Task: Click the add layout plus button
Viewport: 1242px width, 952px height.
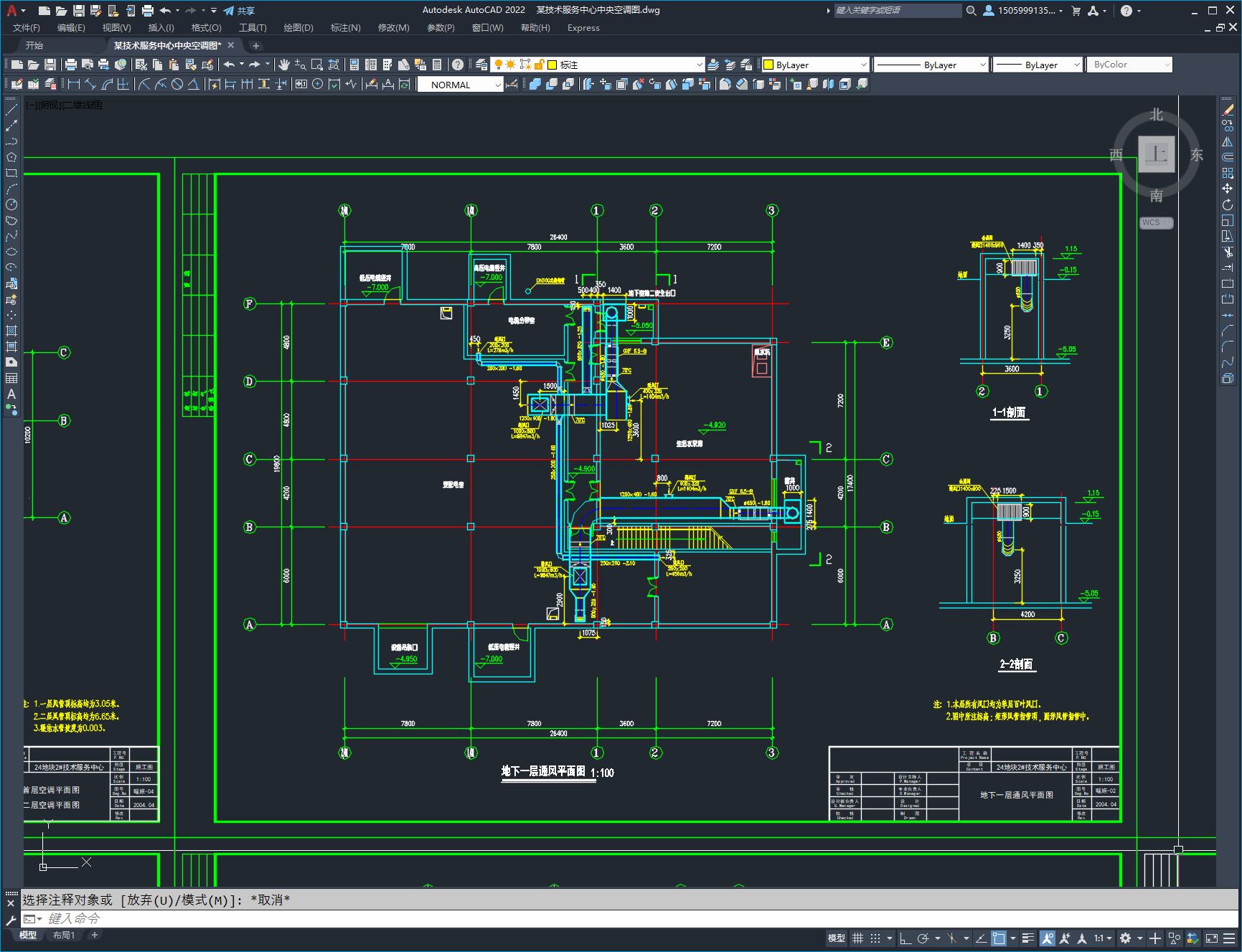Action: [94, 935]
